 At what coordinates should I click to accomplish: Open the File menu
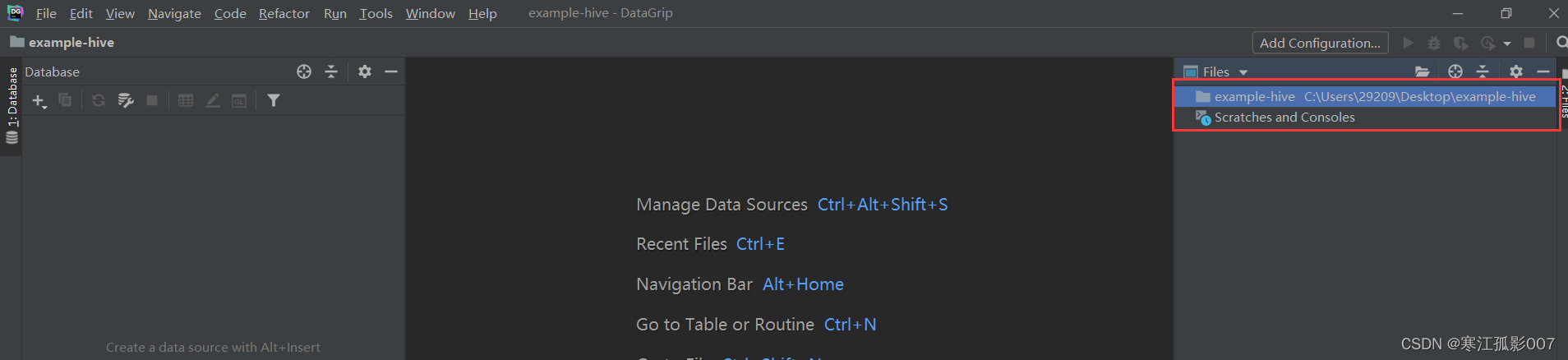[46, 13]
